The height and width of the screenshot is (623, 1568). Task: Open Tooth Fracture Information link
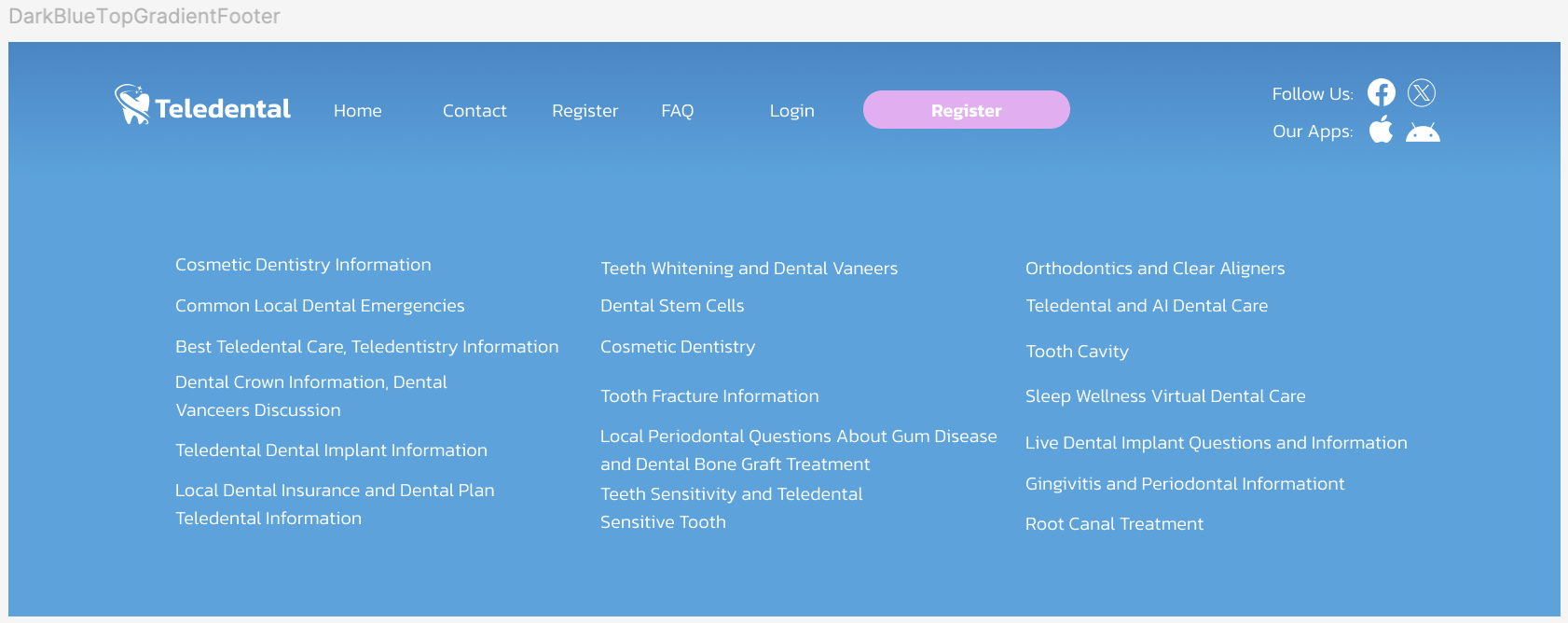(709, 396)
